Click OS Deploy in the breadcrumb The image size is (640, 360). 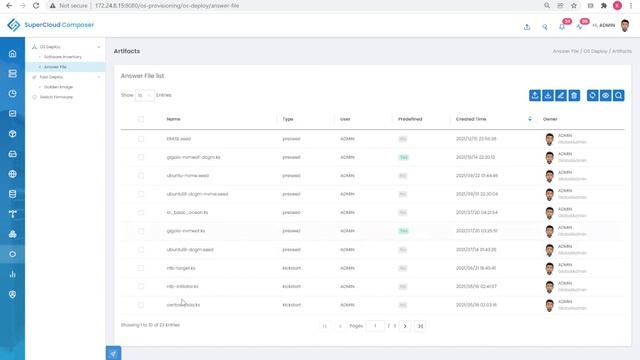(596, 51)
